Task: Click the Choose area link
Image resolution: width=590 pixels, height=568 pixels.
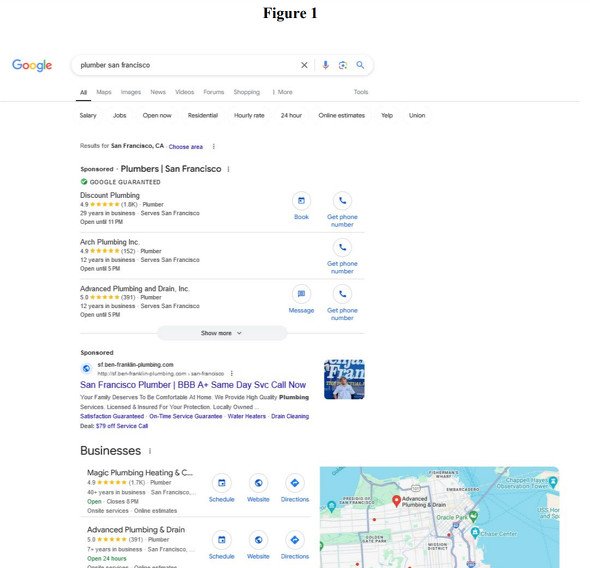Action: click(186, 147)
